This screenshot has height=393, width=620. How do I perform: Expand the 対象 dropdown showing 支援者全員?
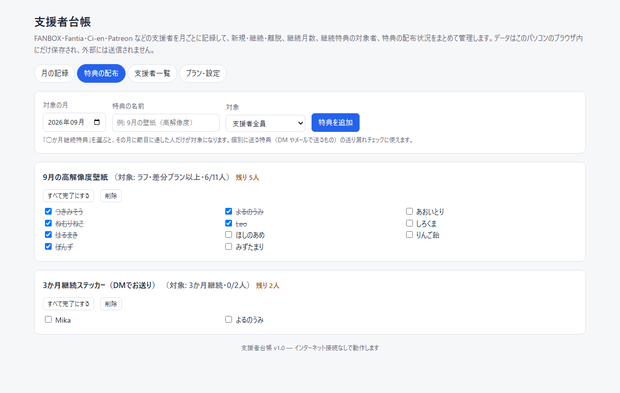tap(266, 124)
